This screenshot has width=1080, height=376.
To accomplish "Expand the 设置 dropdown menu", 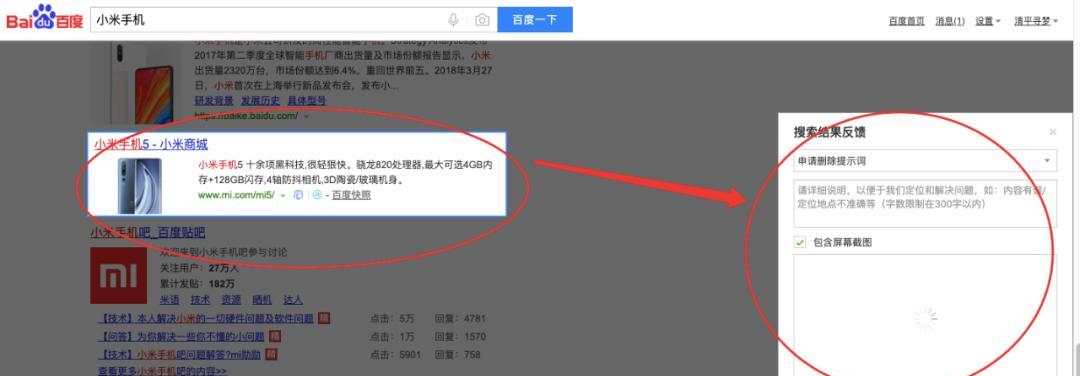I will coord(988,21).
